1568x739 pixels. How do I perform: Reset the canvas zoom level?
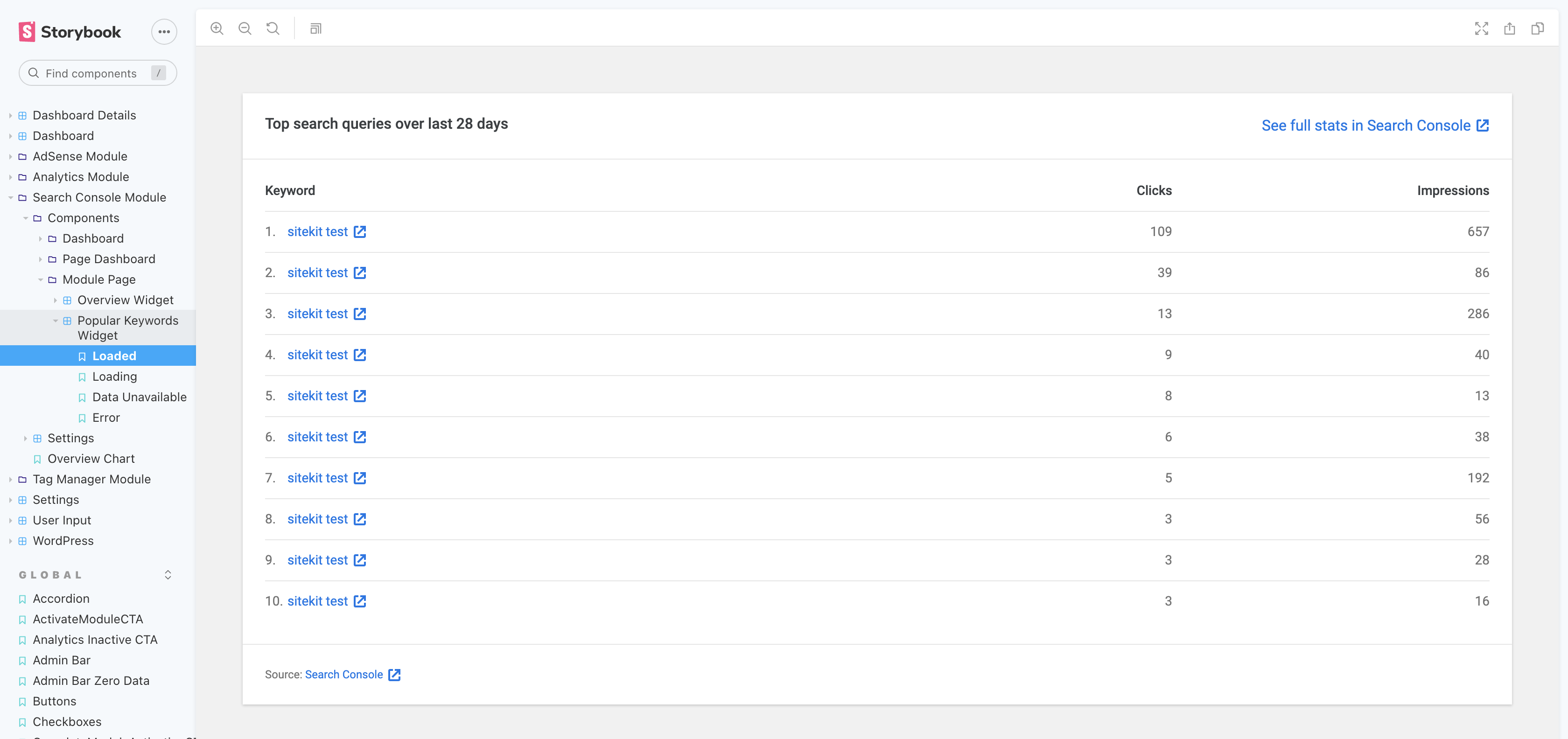point(273,28)
